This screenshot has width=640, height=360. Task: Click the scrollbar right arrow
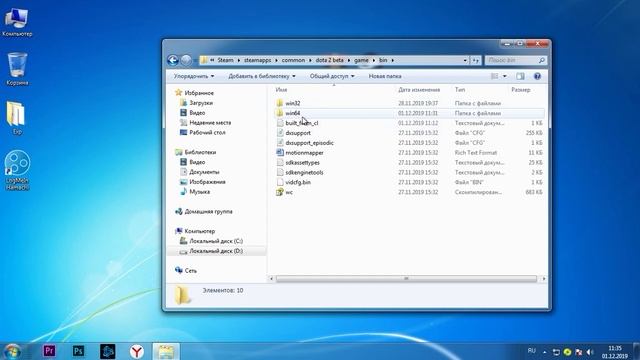[543, 279]
